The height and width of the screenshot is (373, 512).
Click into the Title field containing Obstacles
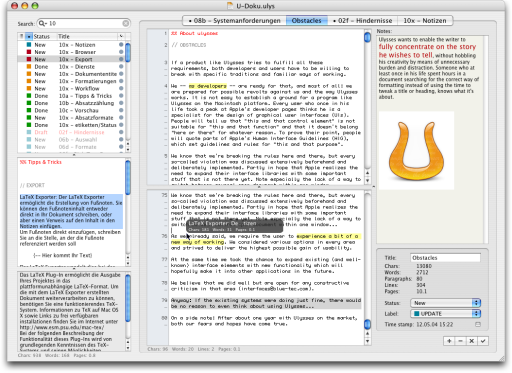445,258
